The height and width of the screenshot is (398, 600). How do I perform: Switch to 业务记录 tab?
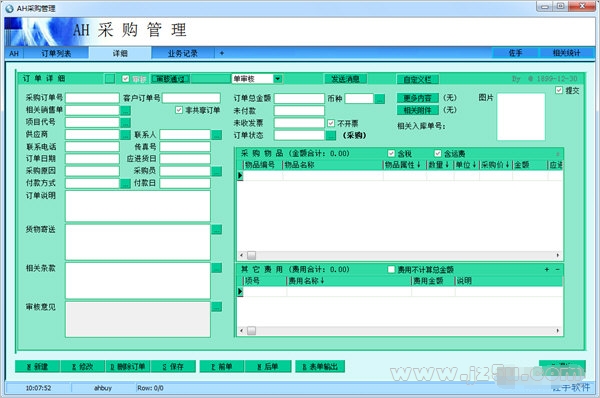click(x=183, y=53)
